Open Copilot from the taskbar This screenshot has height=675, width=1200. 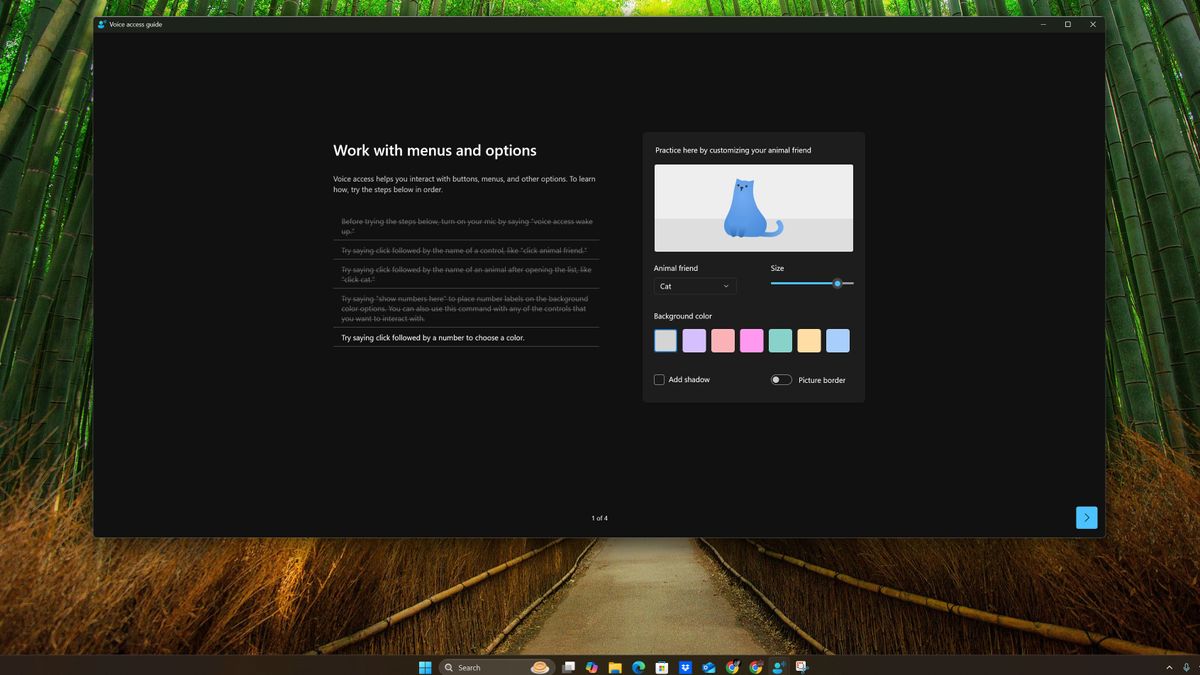pos(591,666)
